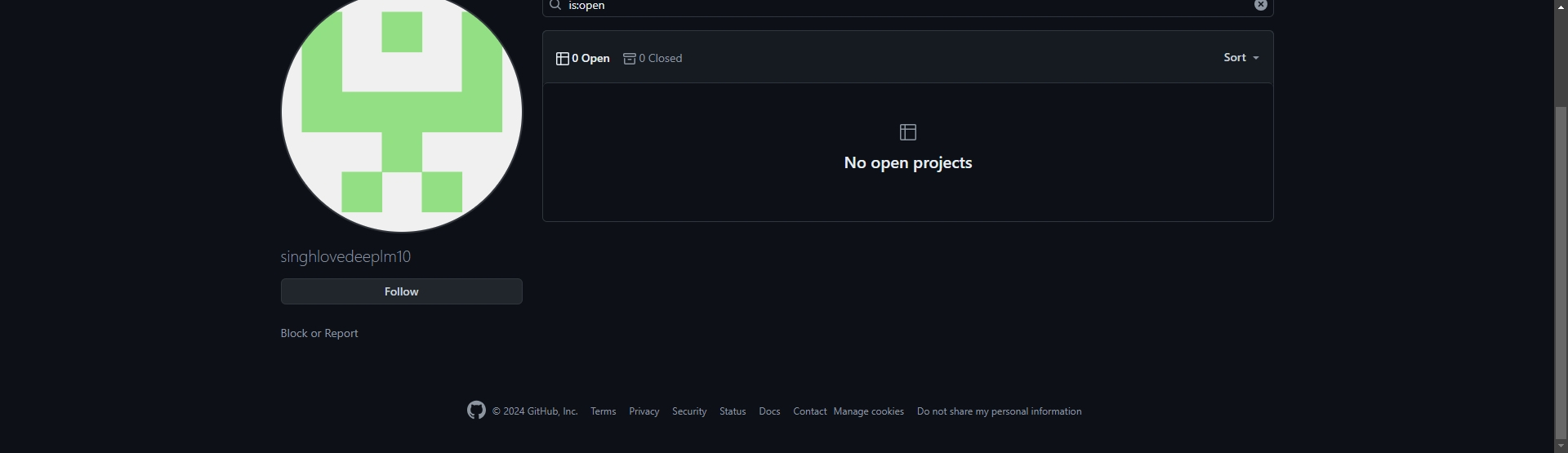Screen dimensions: 1568x453
Task: Click Do not share my personal information
Action: pos(1000,411)
